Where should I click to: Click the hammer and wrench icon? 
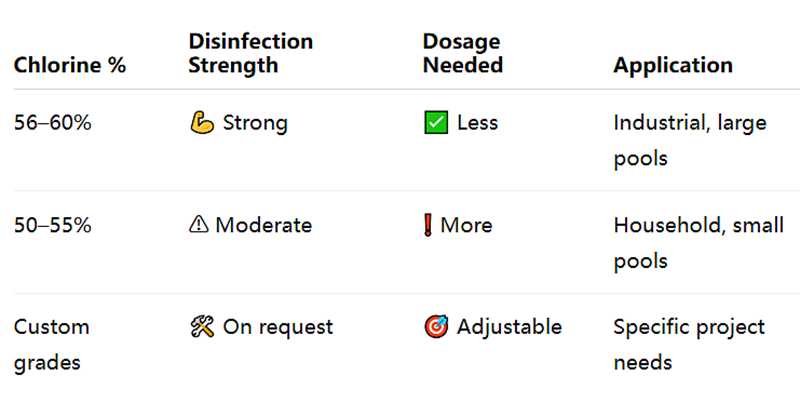pyautogui.click(x=202, y=327)
